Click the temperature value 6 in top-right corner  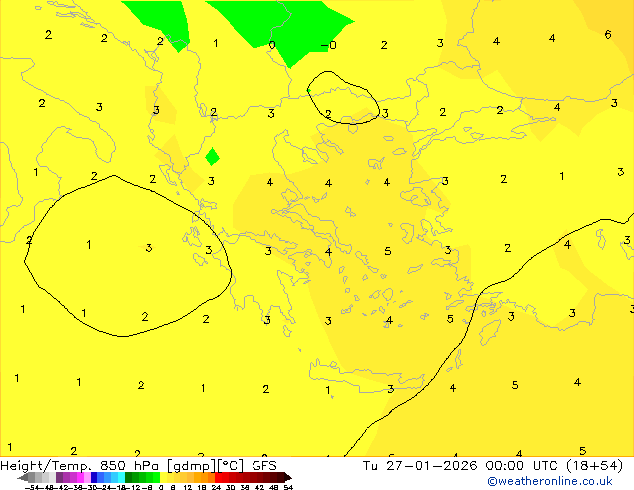608,35
